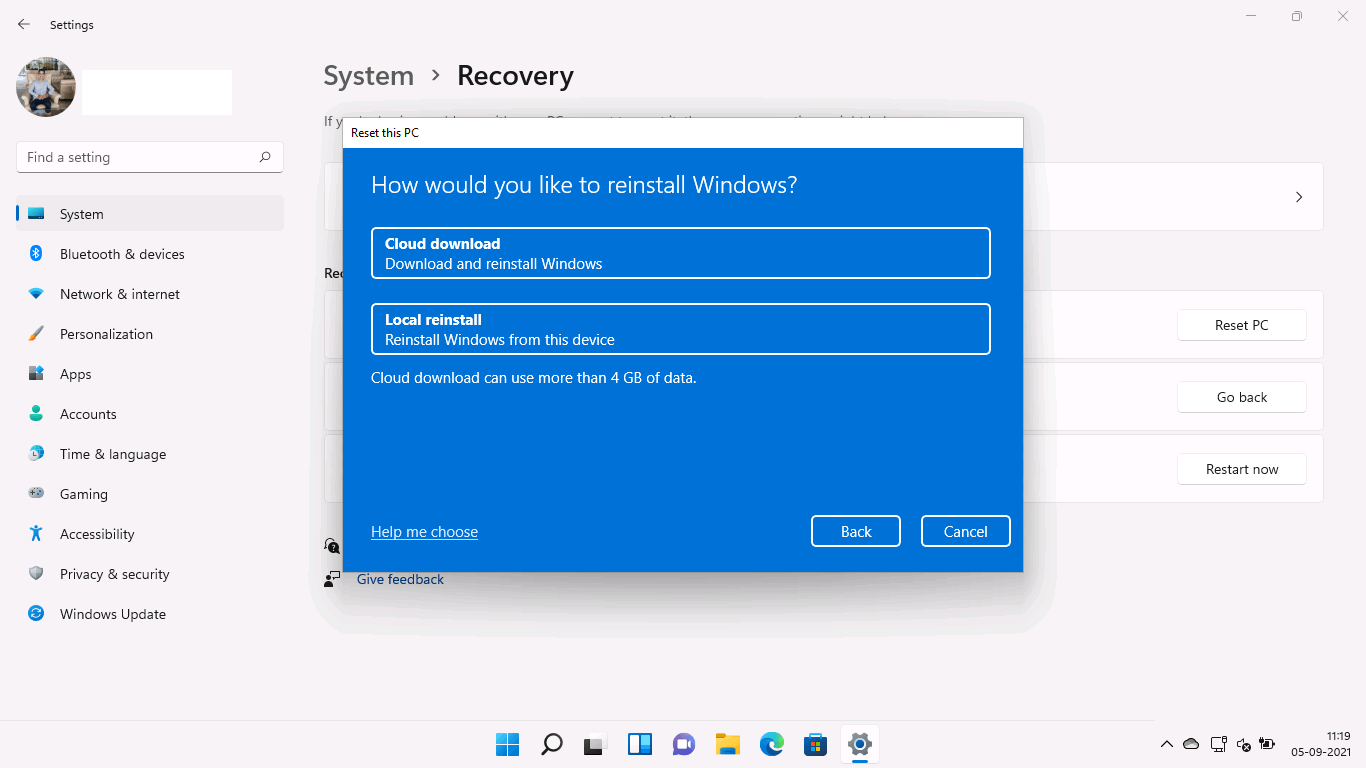Show hidden system tray icons
This screenshot has width=1366, height=768.
1166,744
